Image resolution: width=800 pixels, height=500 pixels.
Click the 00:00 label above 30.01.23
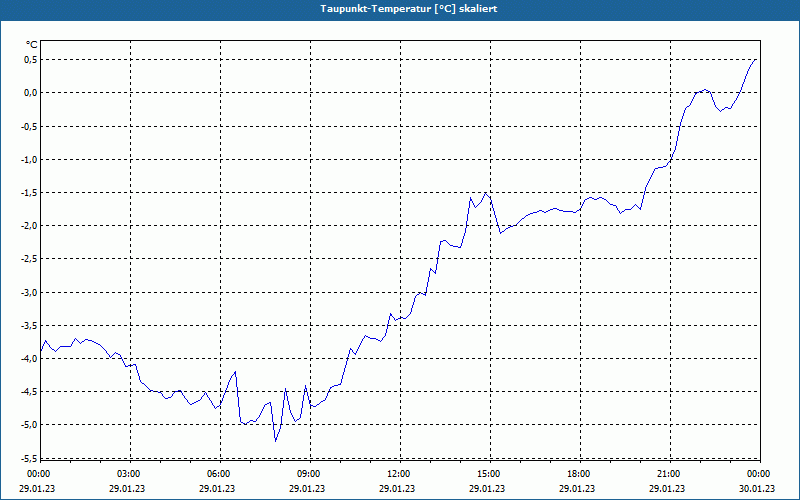point(759,474)
